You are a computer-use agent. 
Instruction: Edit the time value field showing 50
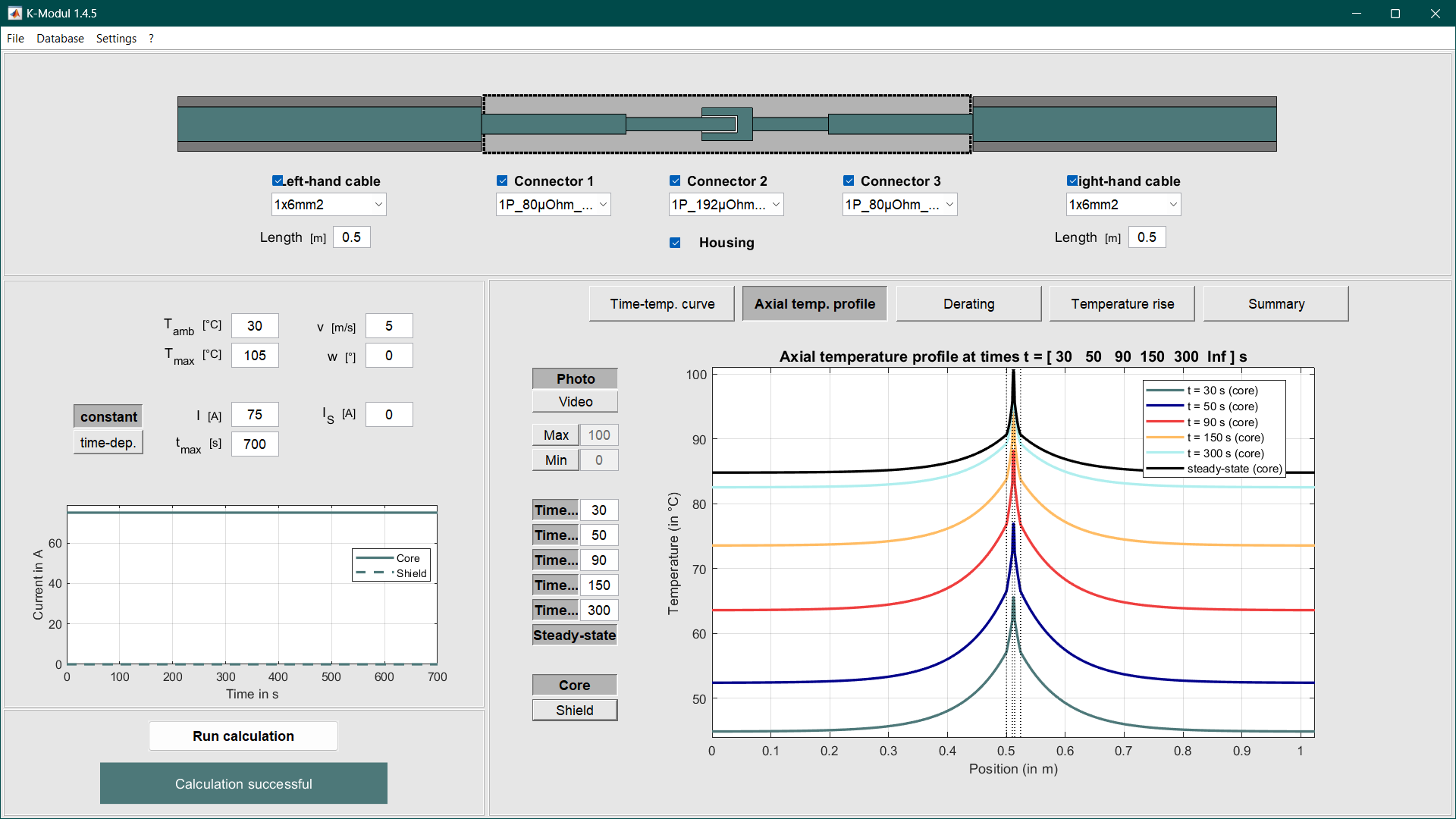tap(599, 535)
